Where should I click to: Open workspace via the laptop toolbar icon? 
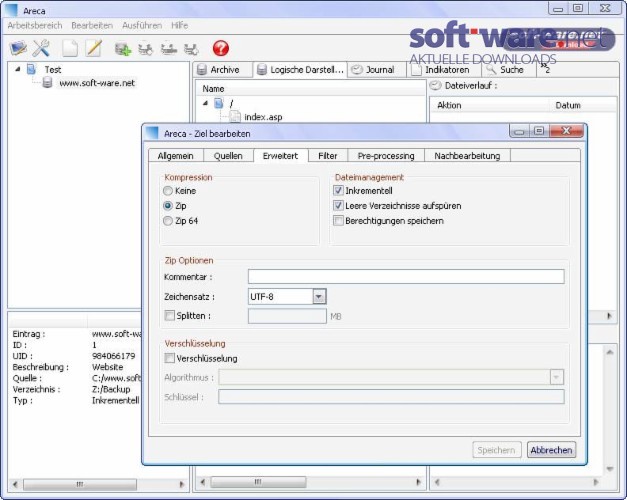tap(18, 48)
